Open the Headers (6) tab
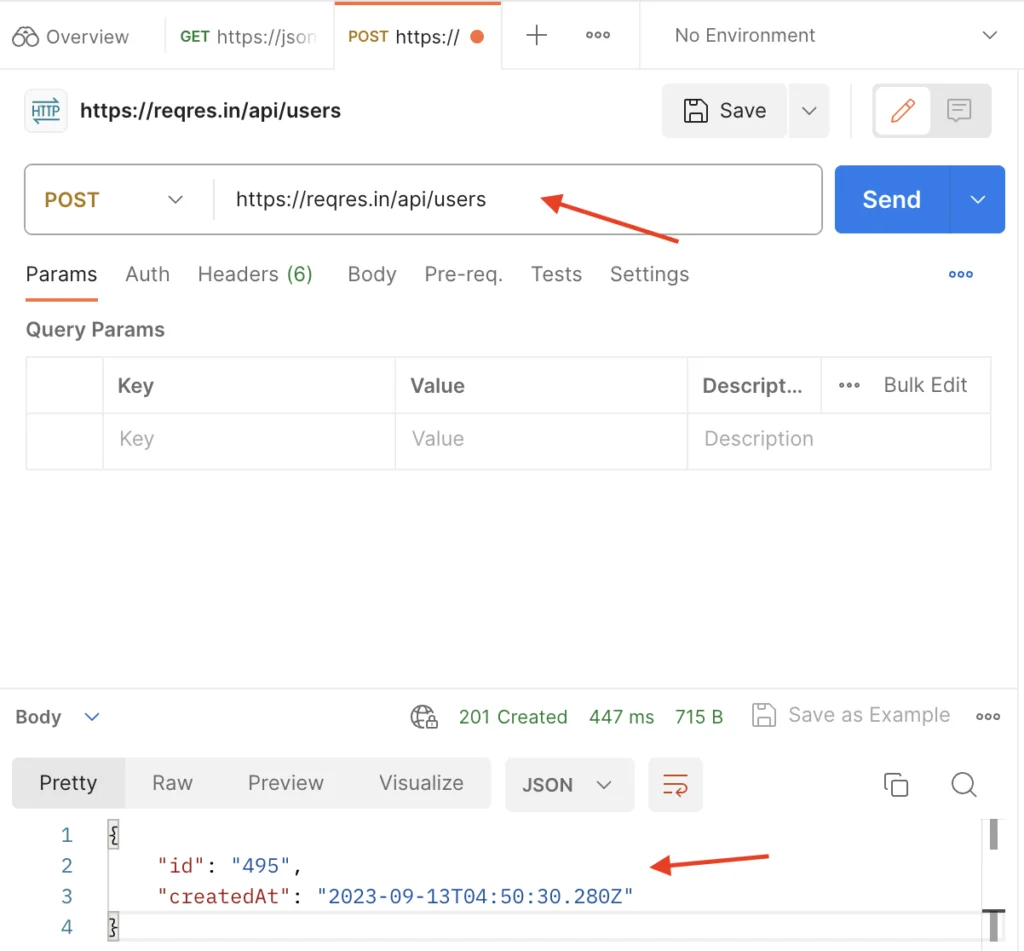1024x951 pixels. click(255, 274)
